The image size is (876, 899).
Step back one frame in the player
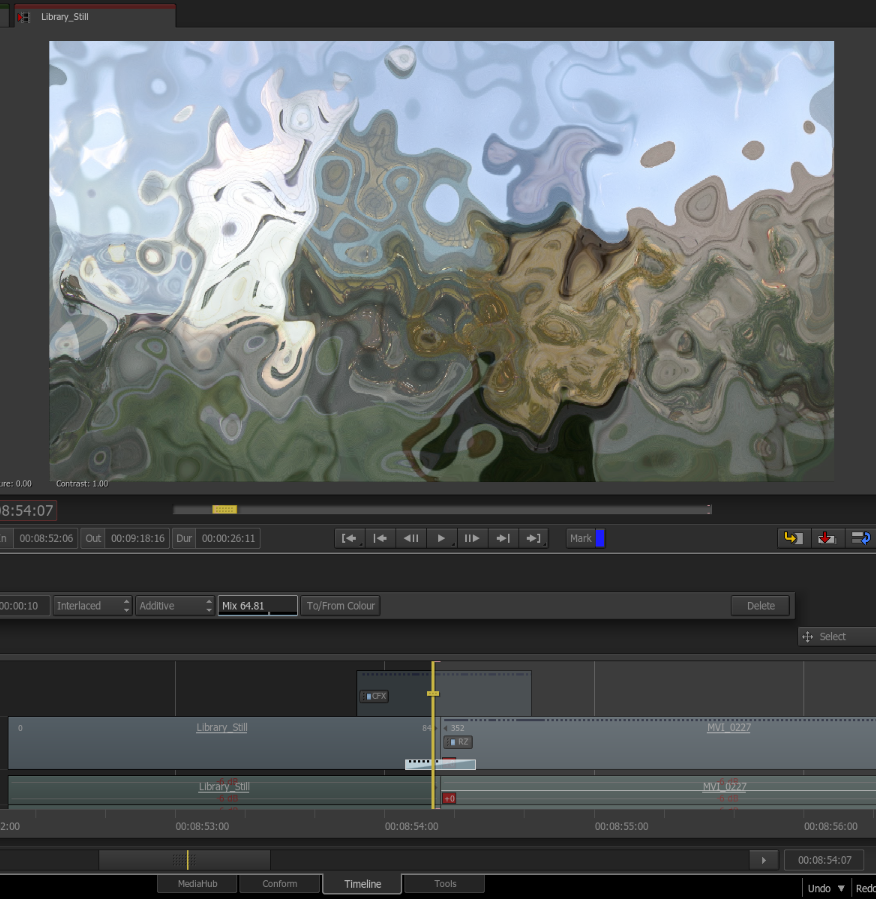tap(411, 538)
